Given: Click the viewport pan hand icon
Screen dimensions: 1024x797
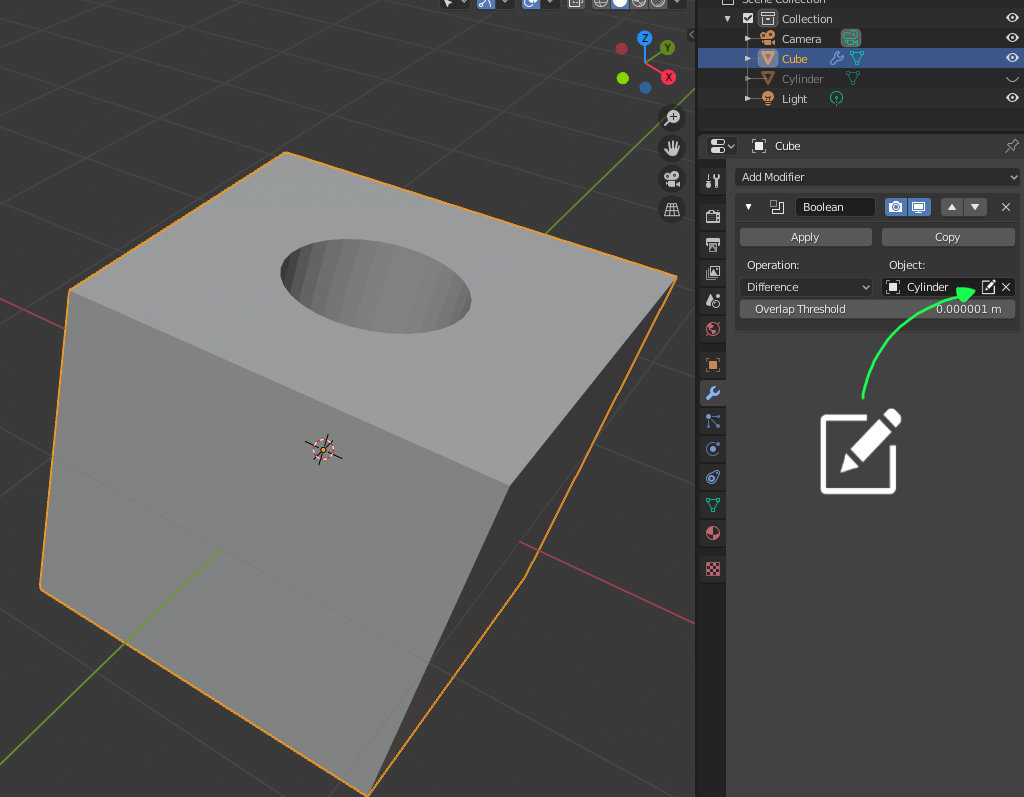Looking at the screenshot, I should point(672,148).
